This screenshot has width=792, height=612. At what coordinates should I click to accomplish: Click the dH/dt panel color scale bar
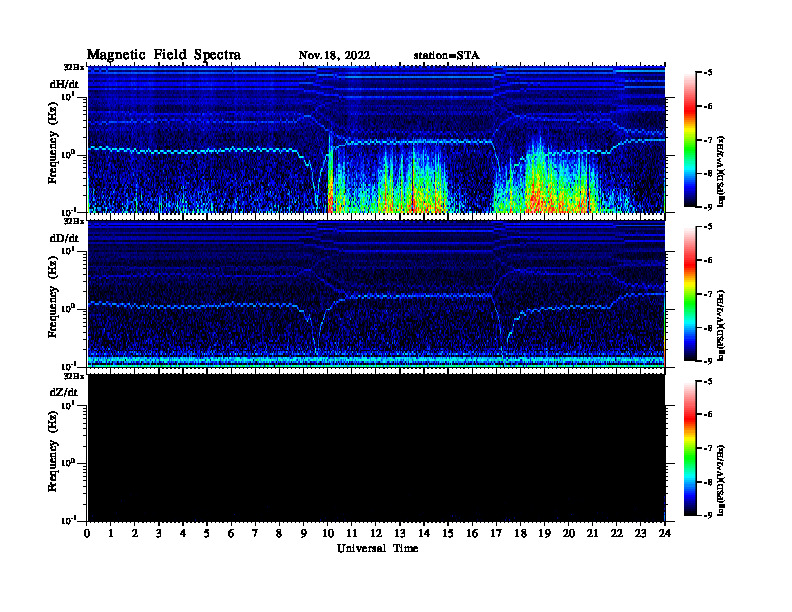pyautogui.click(x=690, y=140)
